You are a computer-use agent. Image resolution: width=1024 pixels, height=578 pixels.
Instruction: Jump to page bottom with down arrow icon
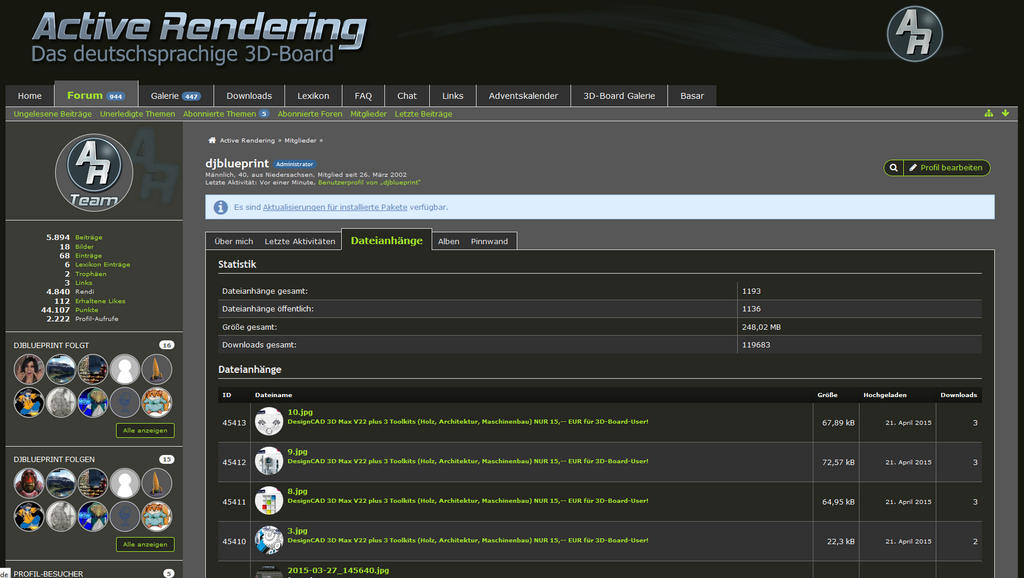pos(1005,114)
